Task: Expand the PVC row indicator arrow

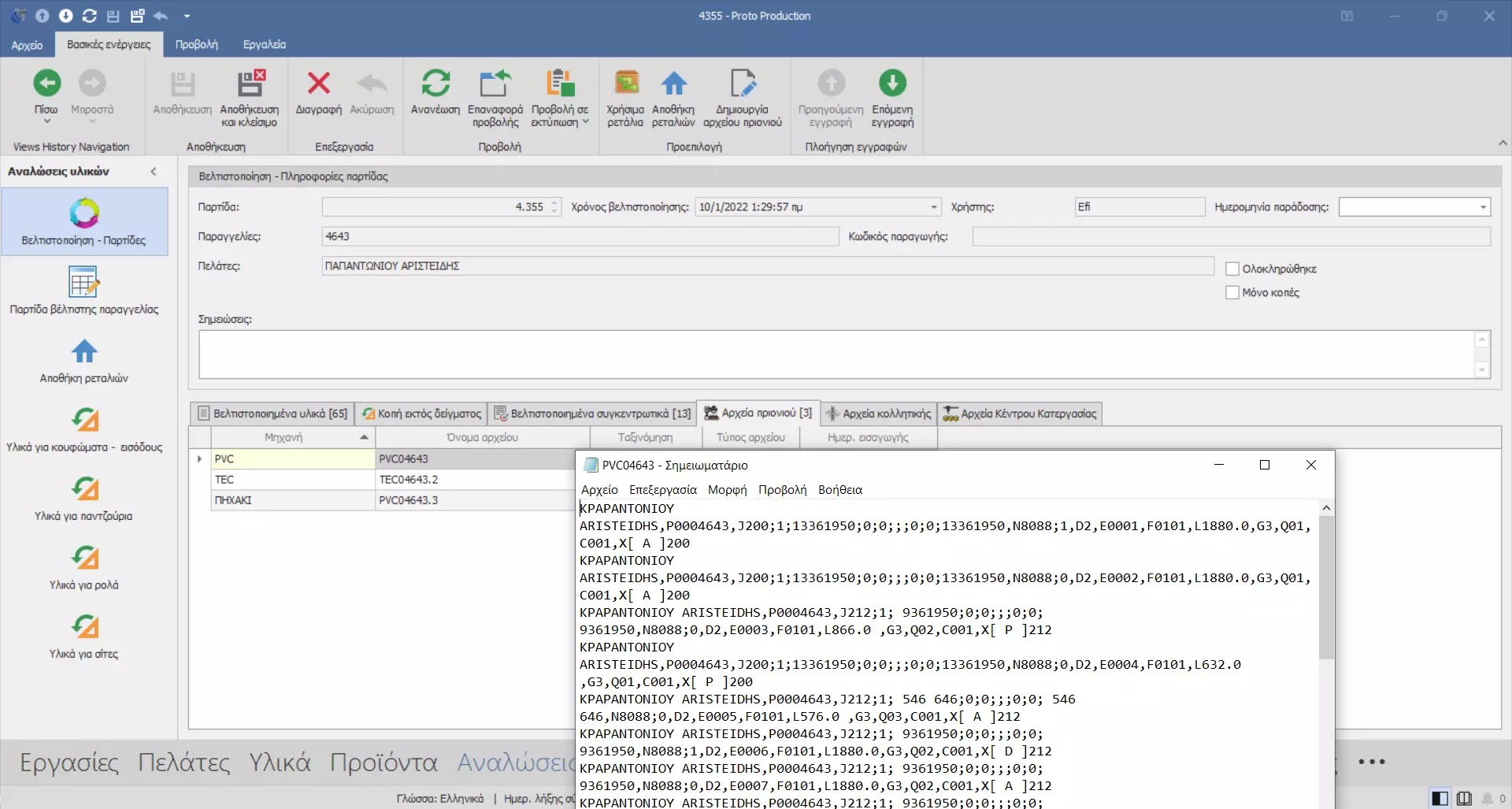Action: (200, 458)
